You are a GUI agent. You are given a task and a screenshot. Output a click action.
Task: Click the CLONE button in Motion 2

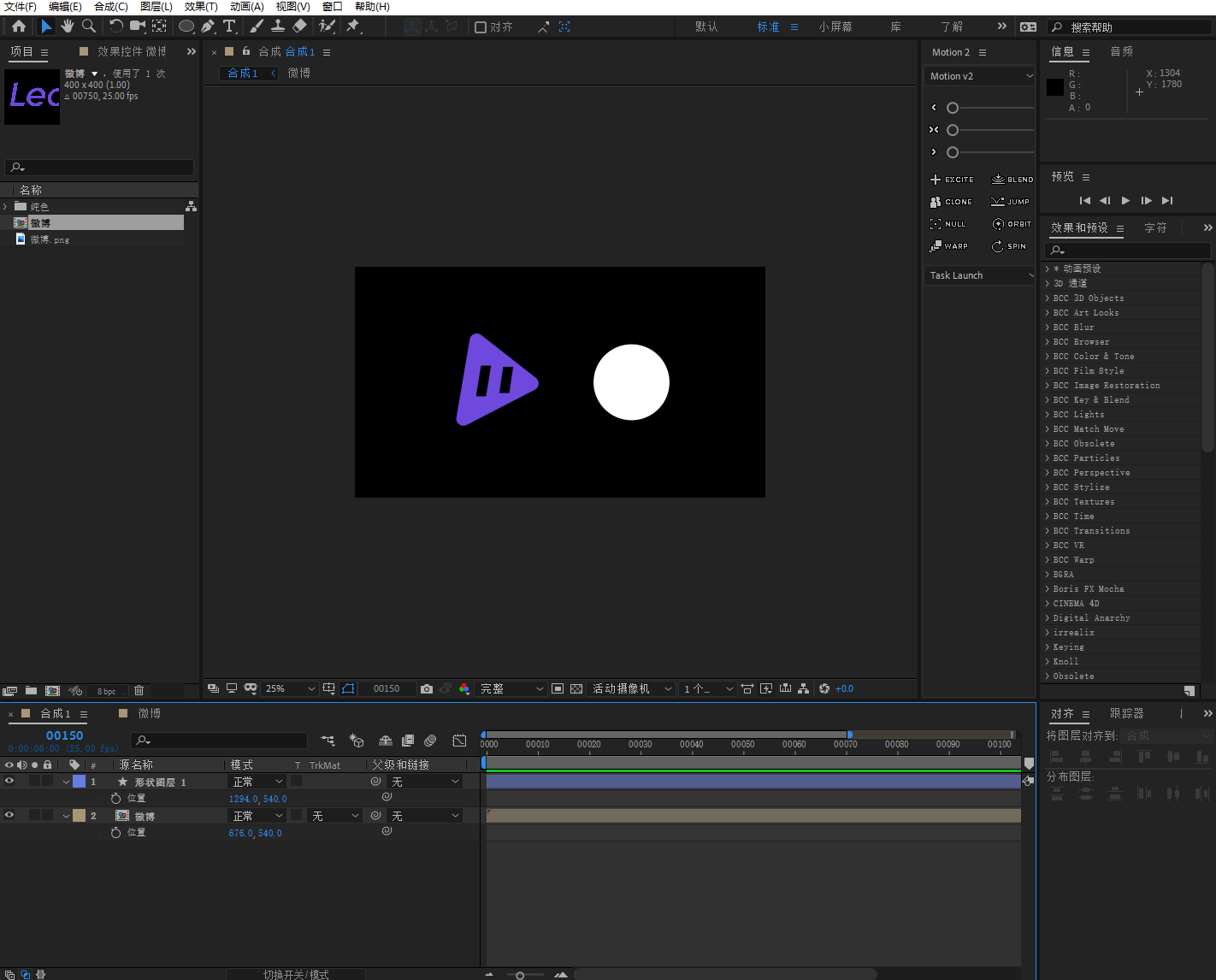(x=951, y=202)
